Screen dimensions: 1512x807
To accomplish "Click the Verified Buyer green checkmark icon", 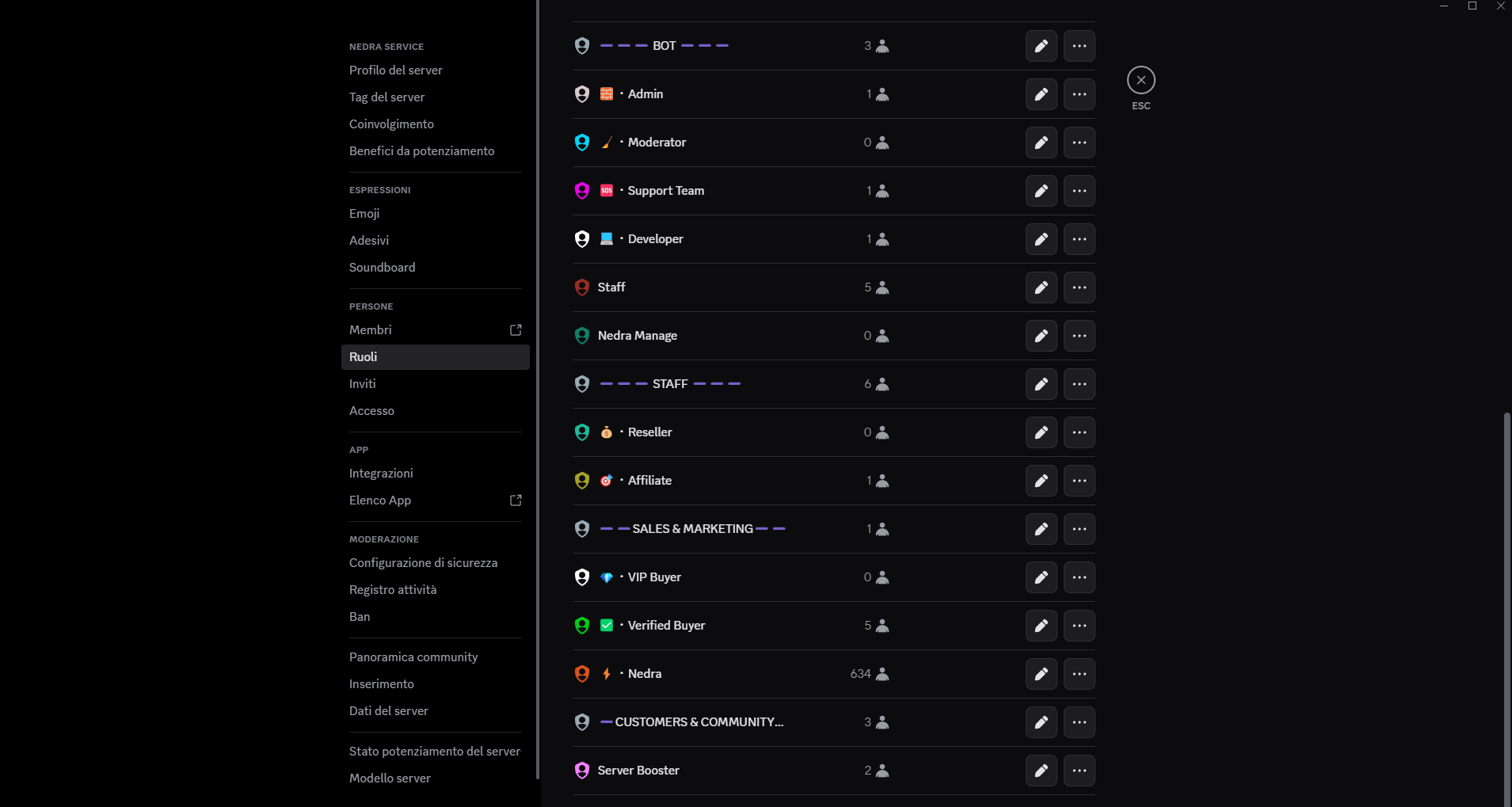I will [607, 625].
